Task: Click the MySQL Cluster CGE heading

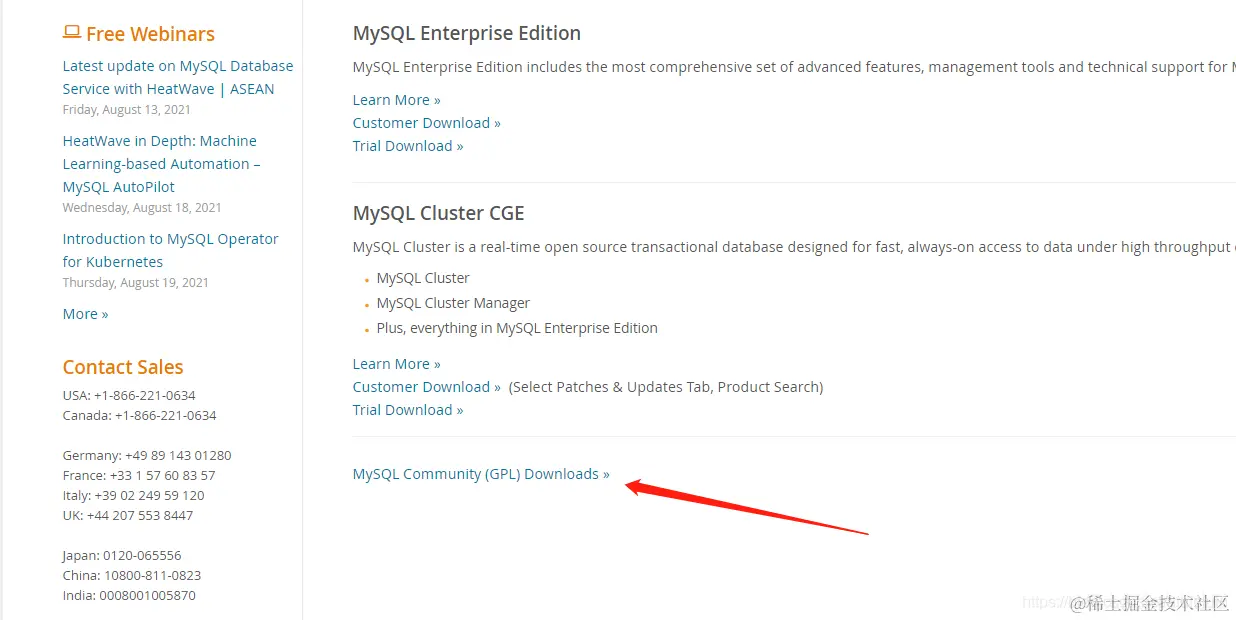Action: coord(438,213)
